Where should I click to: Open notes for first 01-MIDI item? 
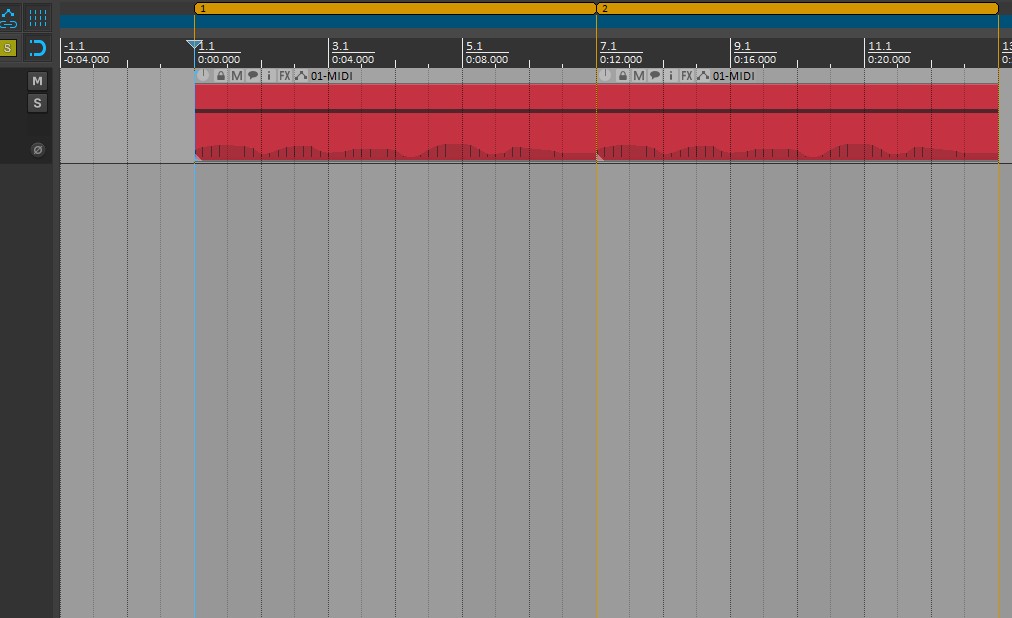[253, 75]
